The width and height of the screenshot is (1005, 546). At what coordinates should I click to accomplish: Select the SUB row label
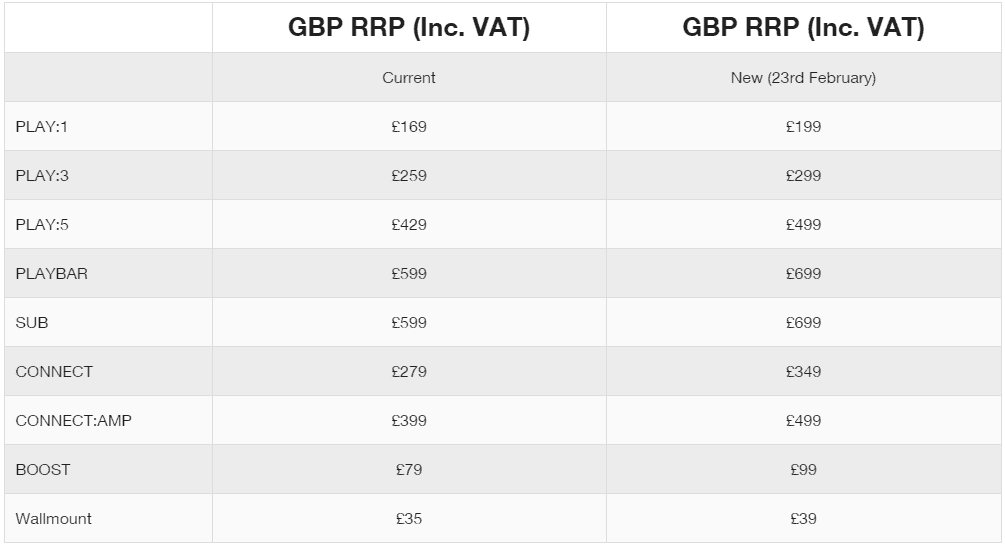pos(31,323)
